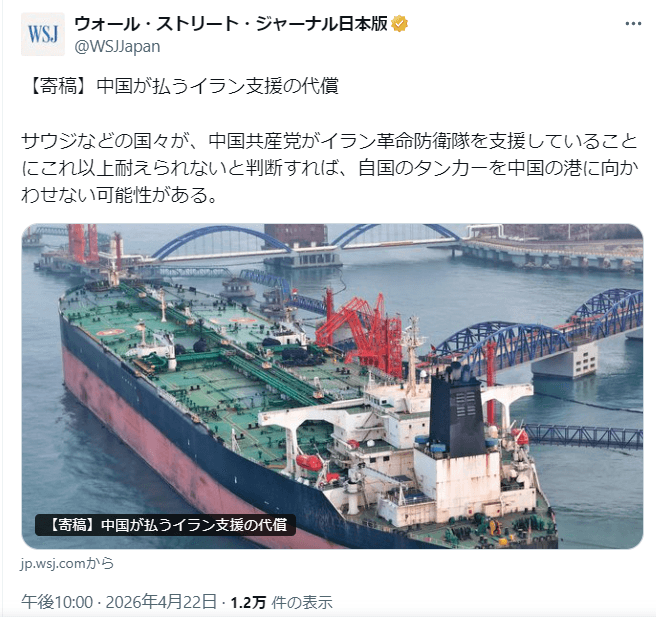Open the WSJ profile avatar
The width and height of the screenshot is (656, 617).
point(43,34)
